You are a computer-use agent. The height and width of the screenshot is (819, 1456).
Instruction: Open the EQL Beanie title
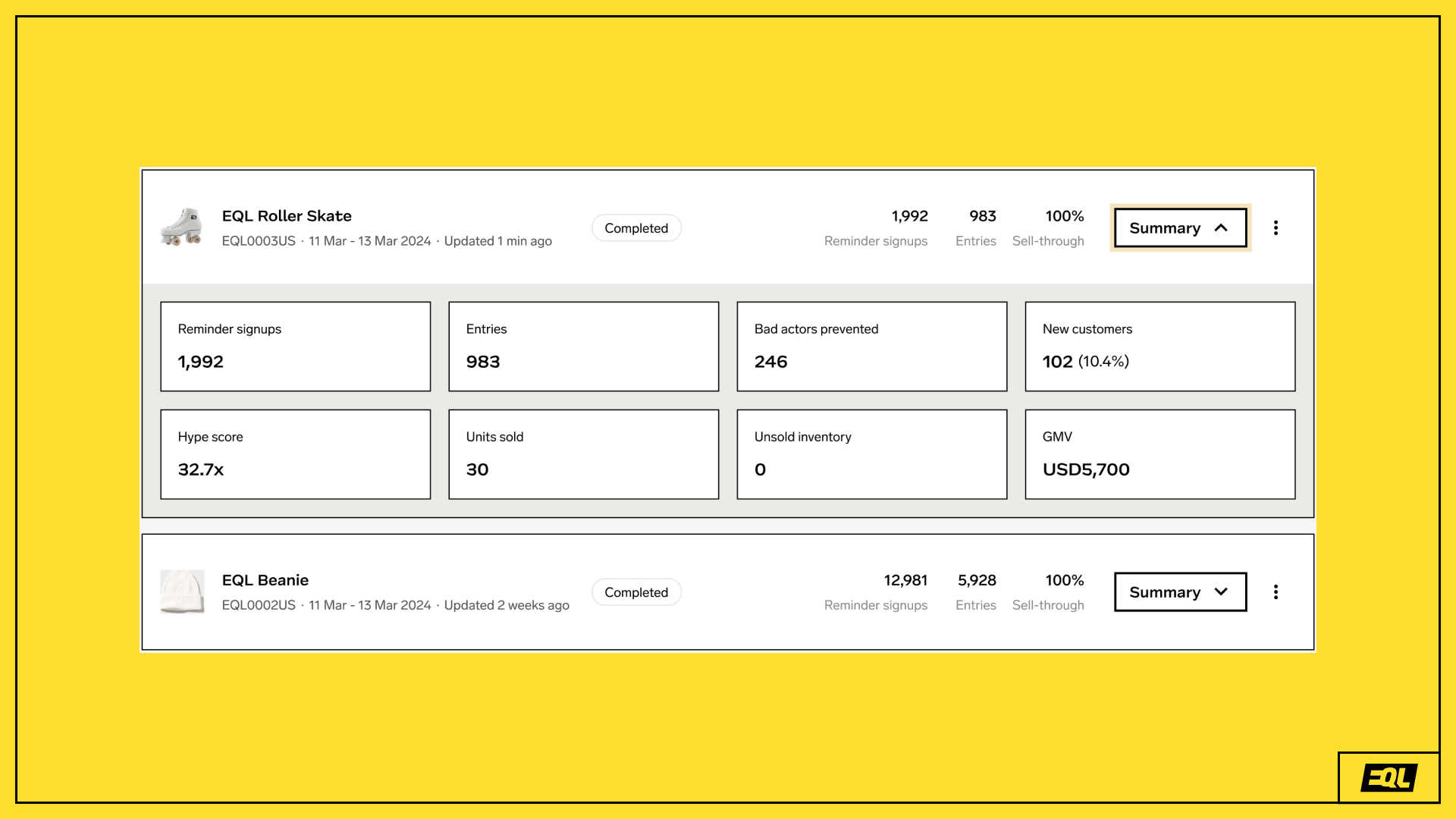tap(265, 580)
